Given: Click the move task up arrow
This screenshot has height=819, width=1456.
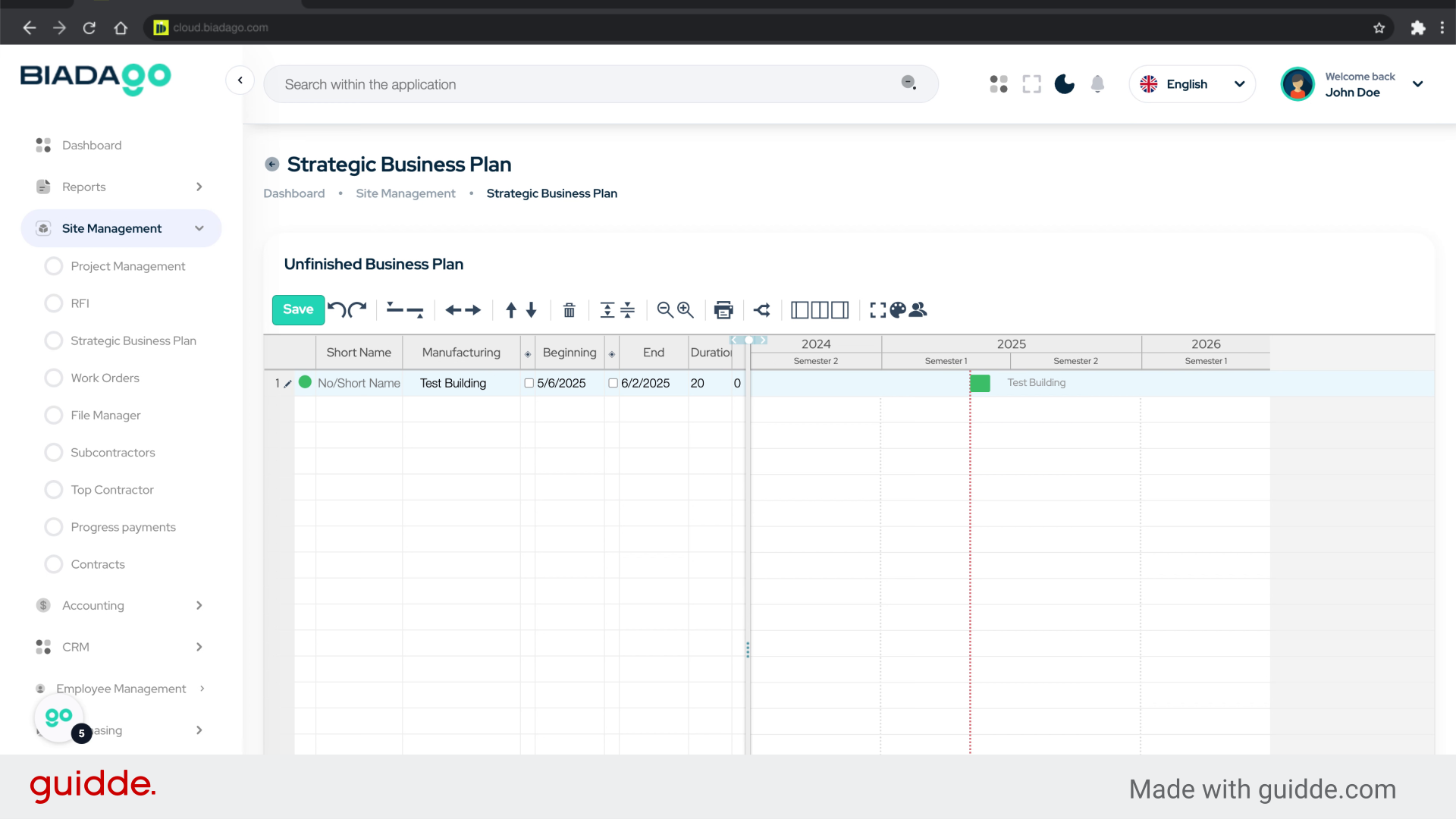Looking at the screenshot, I should [511, 309].
